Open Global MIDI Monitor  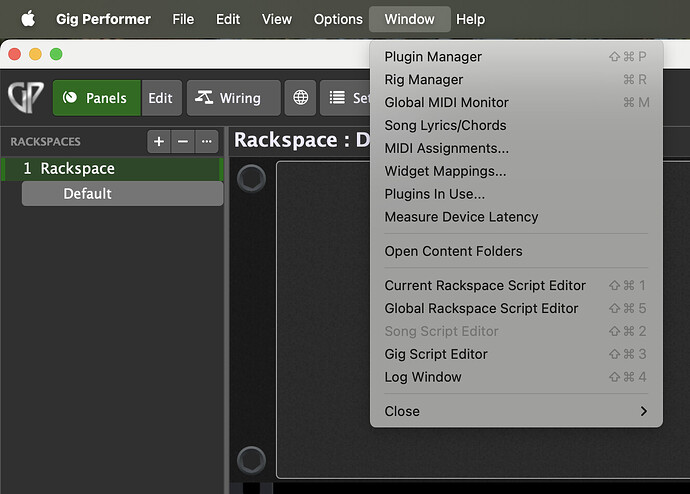click(x=516, y=102)
